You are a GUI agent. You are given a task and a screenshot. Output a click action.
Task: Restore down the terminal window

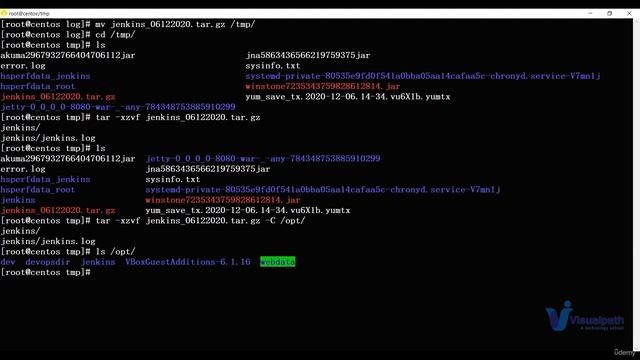609,13
